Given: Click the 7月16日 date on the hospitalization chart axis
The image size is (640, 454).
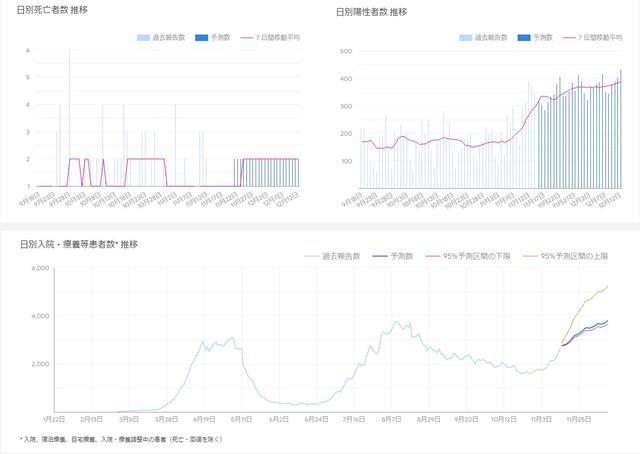Looking at the screenshot, I should 354,419.
